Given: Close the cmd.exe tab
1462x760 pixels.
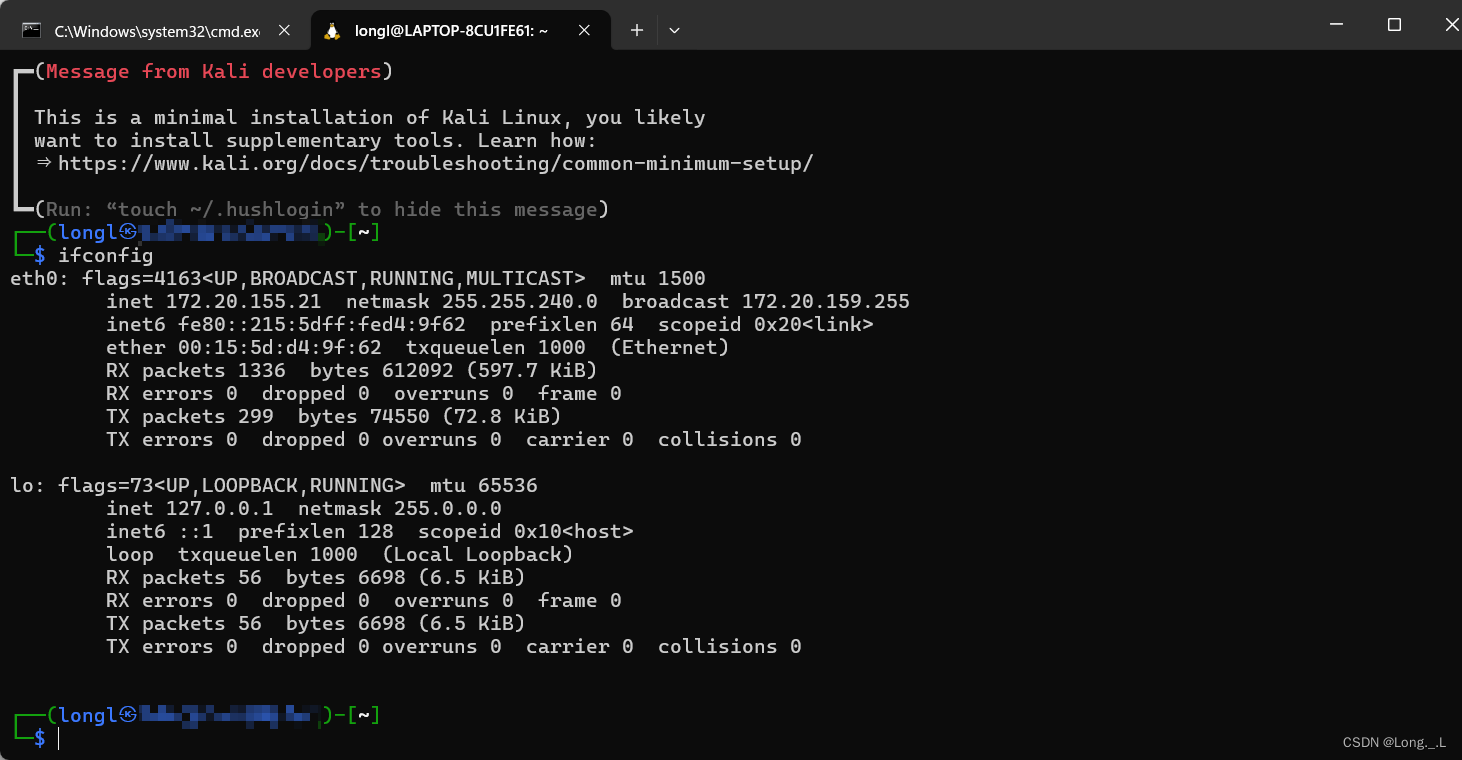Looking at the screenshot, I should tap(284, 31).
